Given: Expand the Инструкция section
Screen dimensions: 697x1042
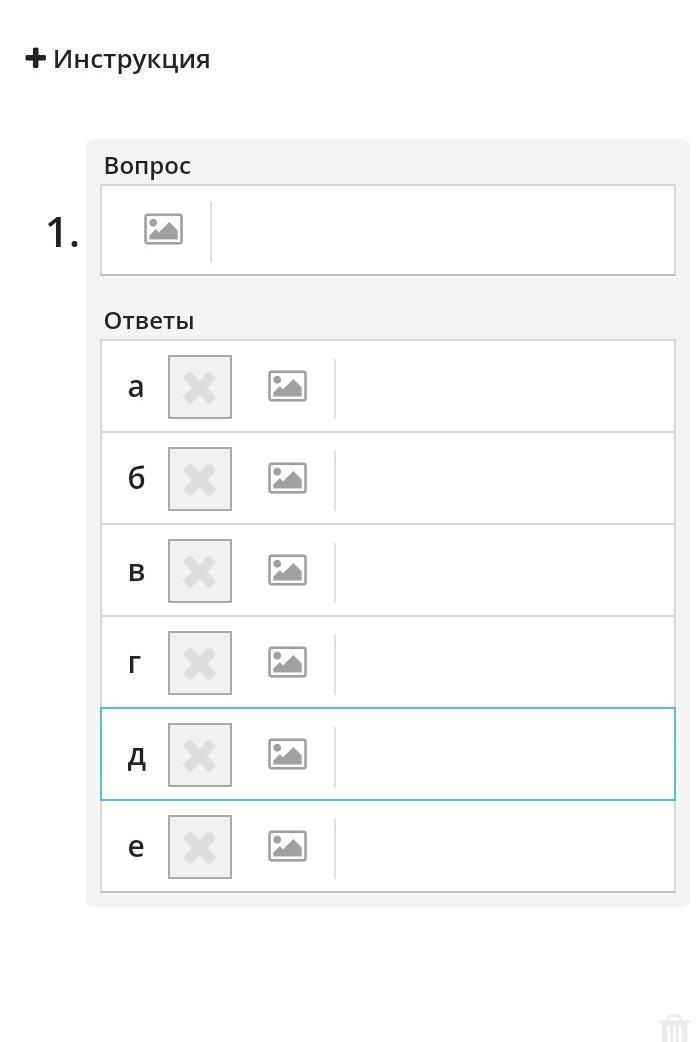Looking at the screenshot, I should (117, 59).
